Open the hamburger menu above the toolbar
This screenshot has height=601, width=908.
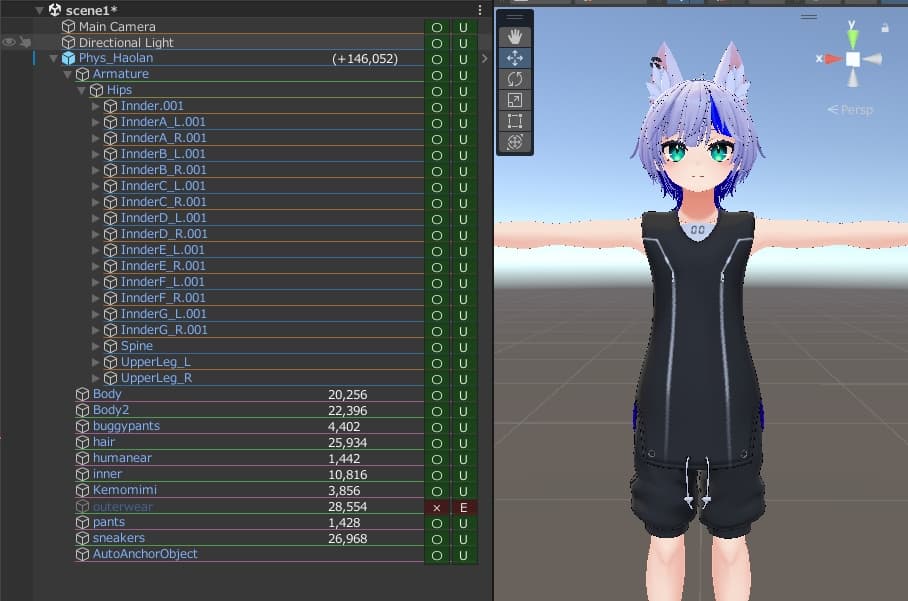513,17
